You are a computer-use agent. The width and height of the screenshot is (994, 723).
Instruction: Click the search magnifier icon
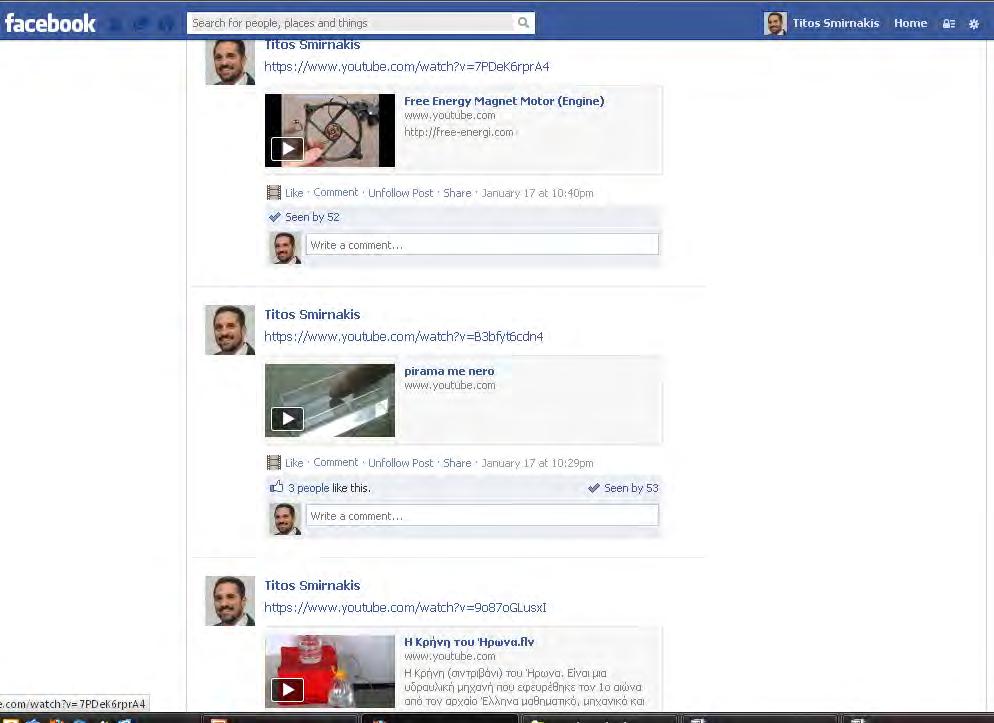tap(523, 23)
